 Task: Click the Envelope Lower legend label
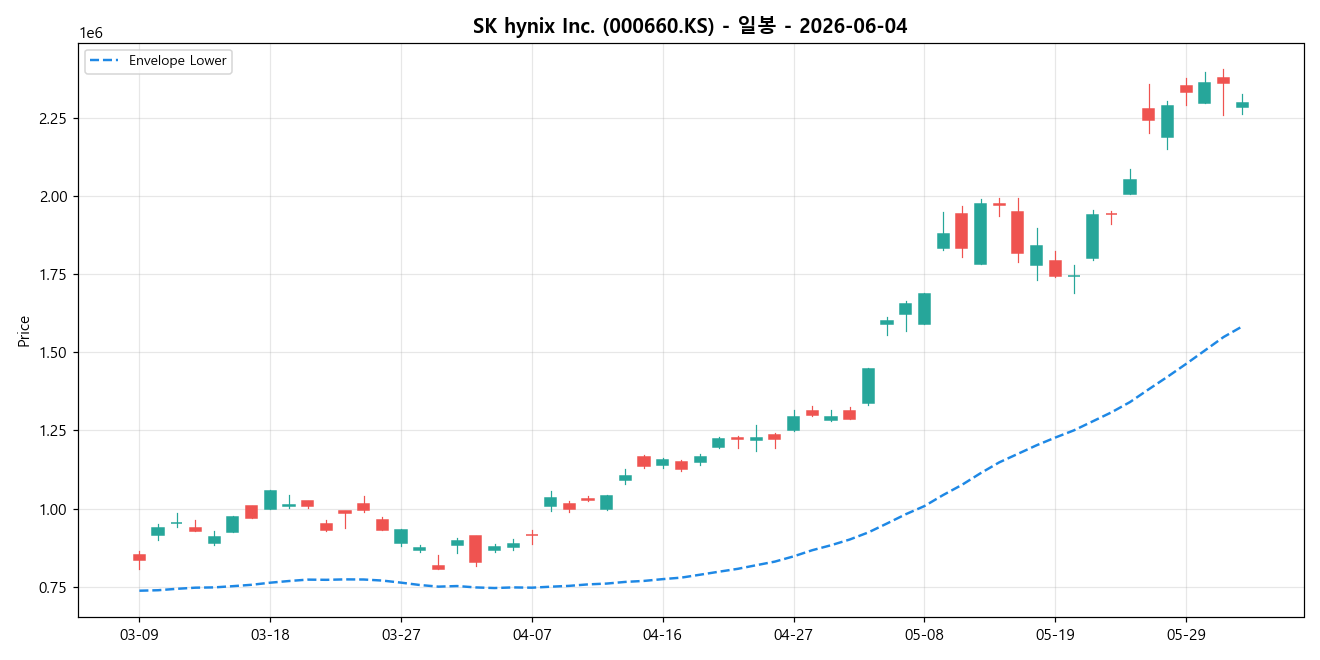(178, 61)
